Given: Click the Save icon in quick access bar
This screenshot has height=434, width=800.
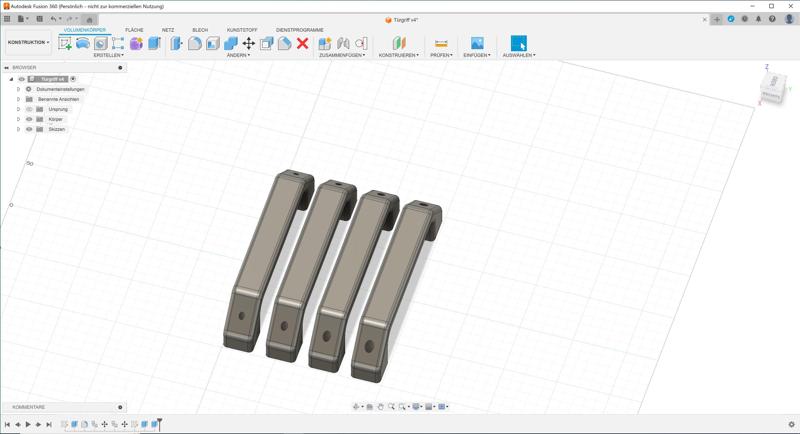Looking at the screenshot, I should 39,19.
